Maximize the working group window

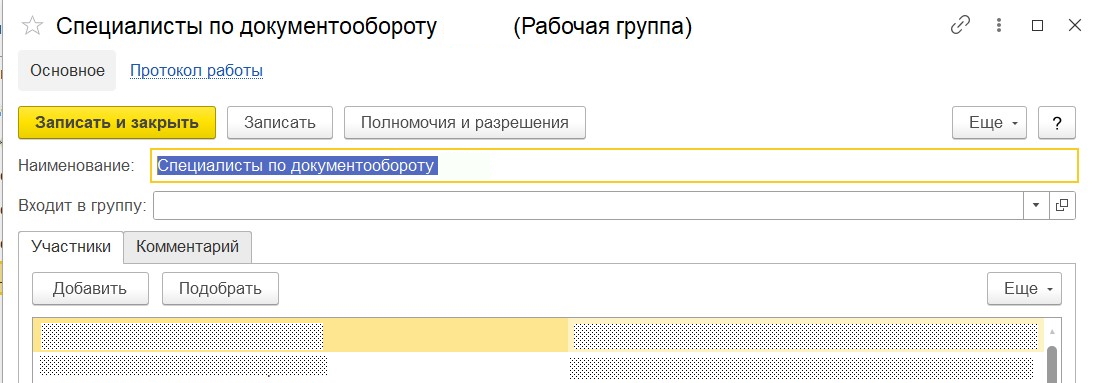point(1038,26)
